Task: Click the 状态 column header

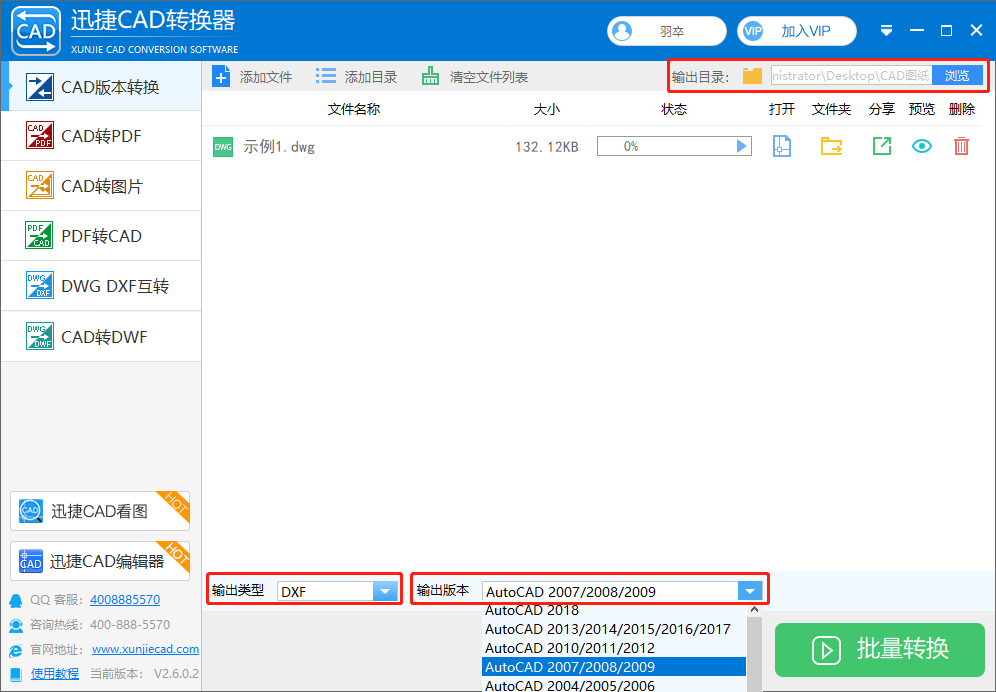Action: [674, 109]
